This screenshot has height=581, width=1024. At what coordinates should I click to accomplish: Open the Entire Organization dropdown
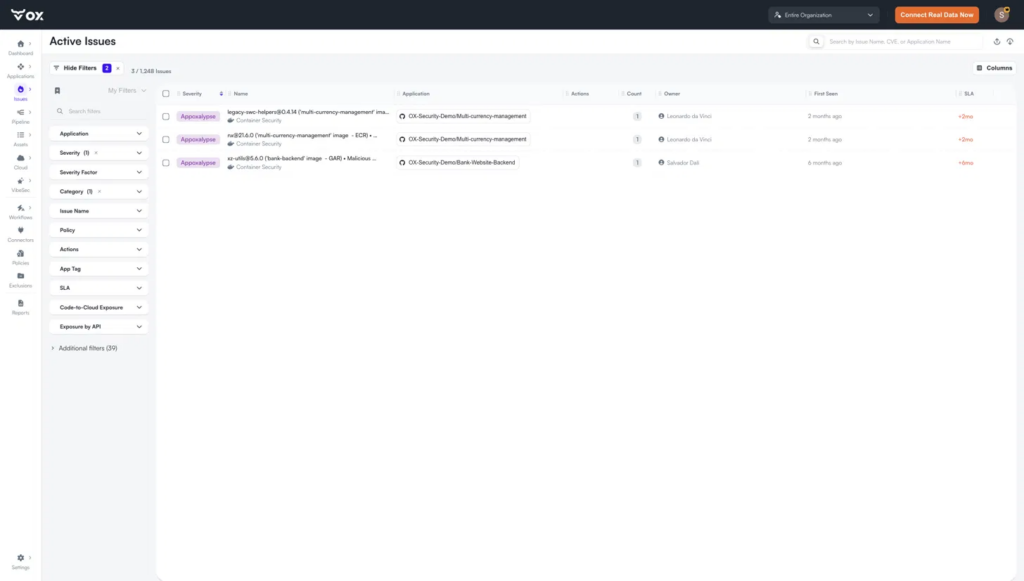[824, 15]
